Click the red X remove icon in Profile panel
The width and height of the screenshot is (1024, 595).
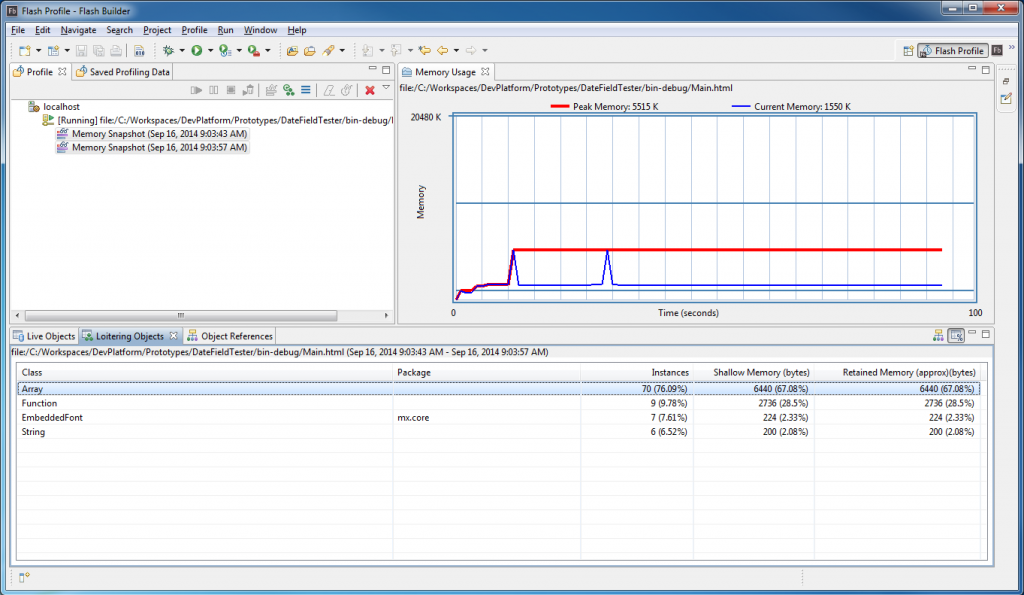point(370,90)
